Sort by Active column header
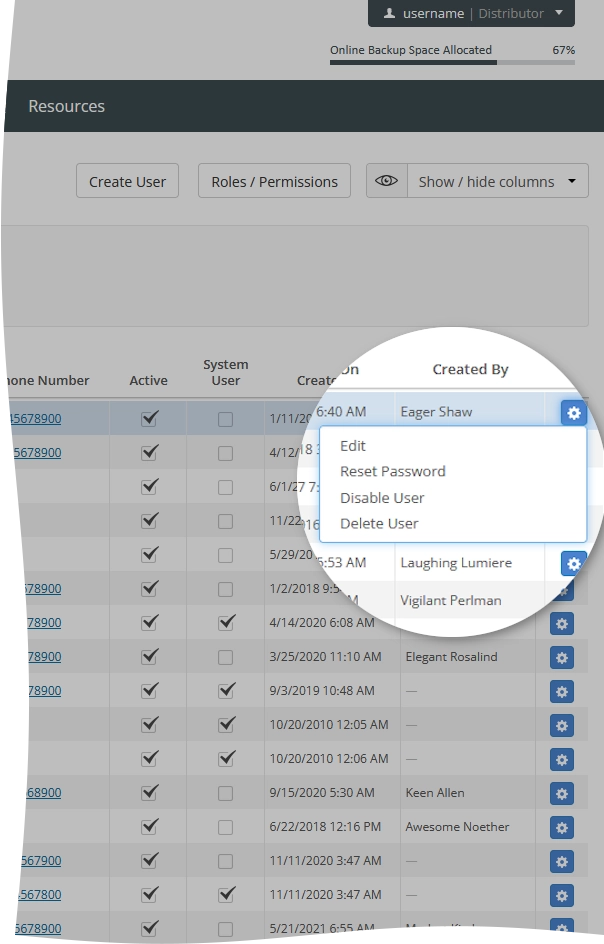 pyautogui.click(x=148, y=380)
